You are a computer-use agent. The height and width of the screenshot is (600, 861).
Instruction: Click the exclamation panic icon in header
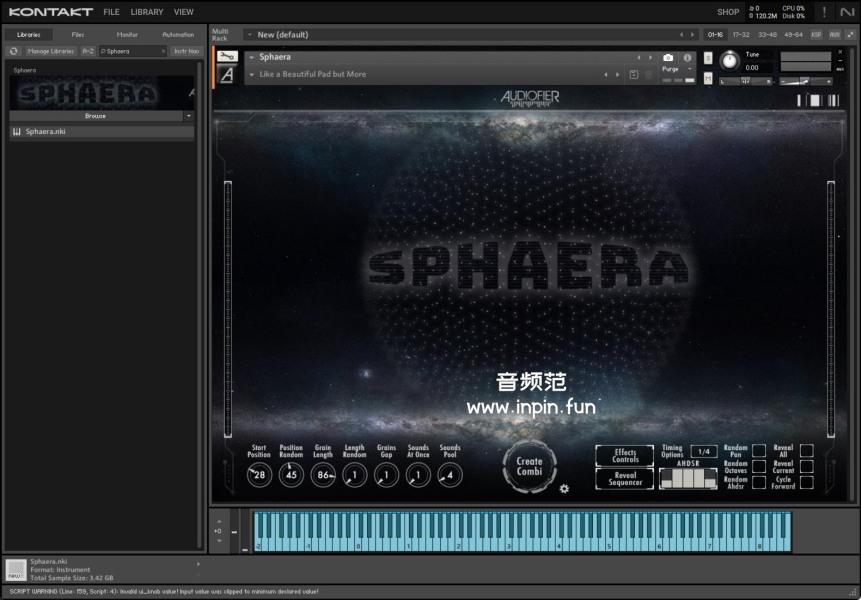pos(824,12)
